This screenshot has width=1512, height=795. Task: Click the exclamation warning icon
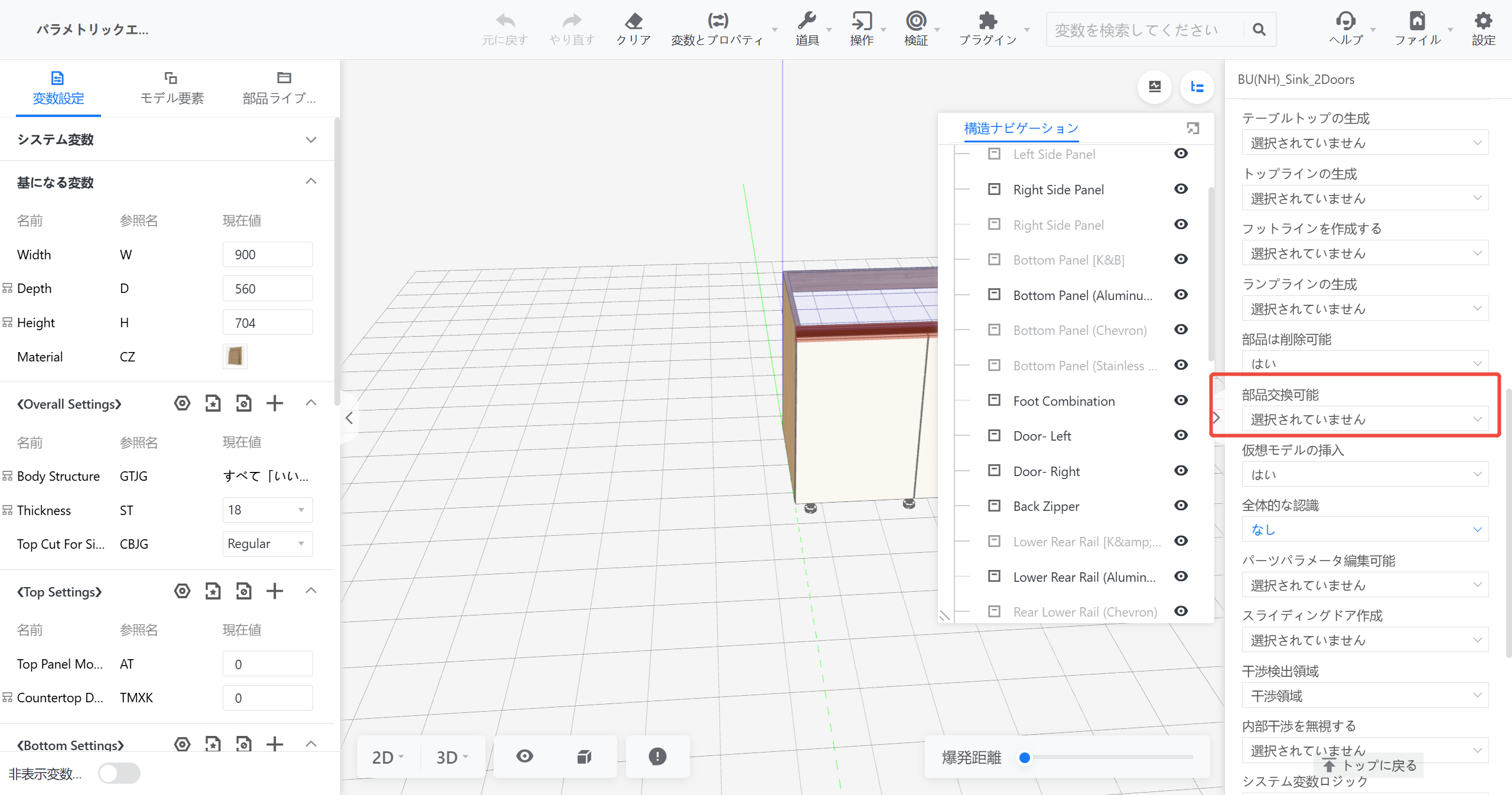point(657,757)
